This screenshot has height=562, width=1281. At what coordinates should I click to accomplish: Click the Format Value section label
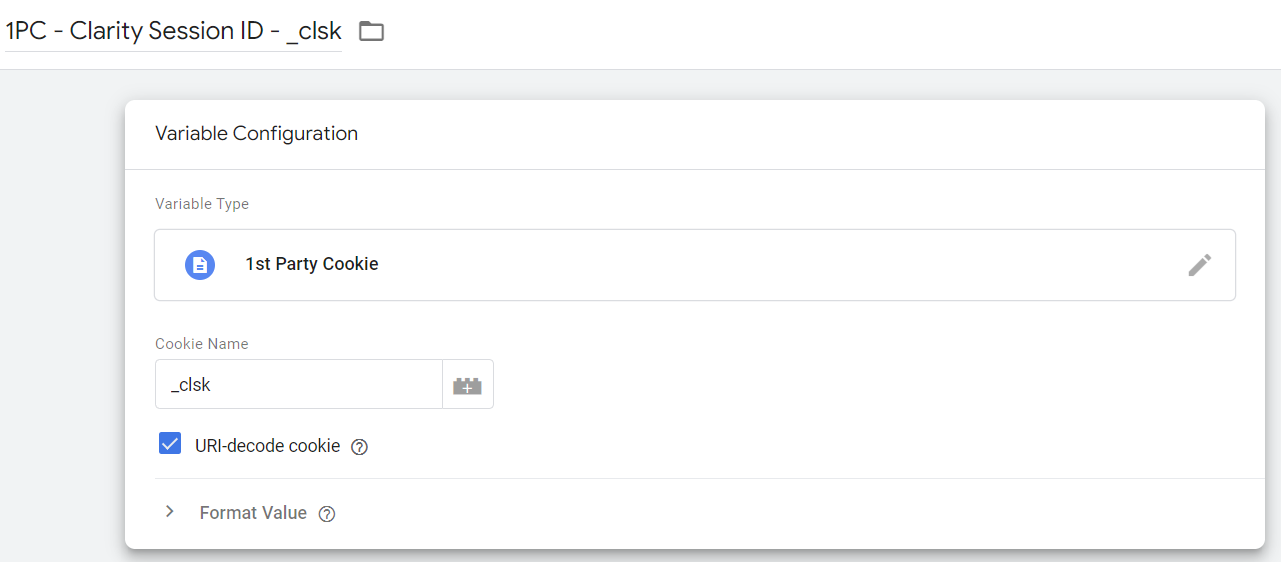pos(253,513)
